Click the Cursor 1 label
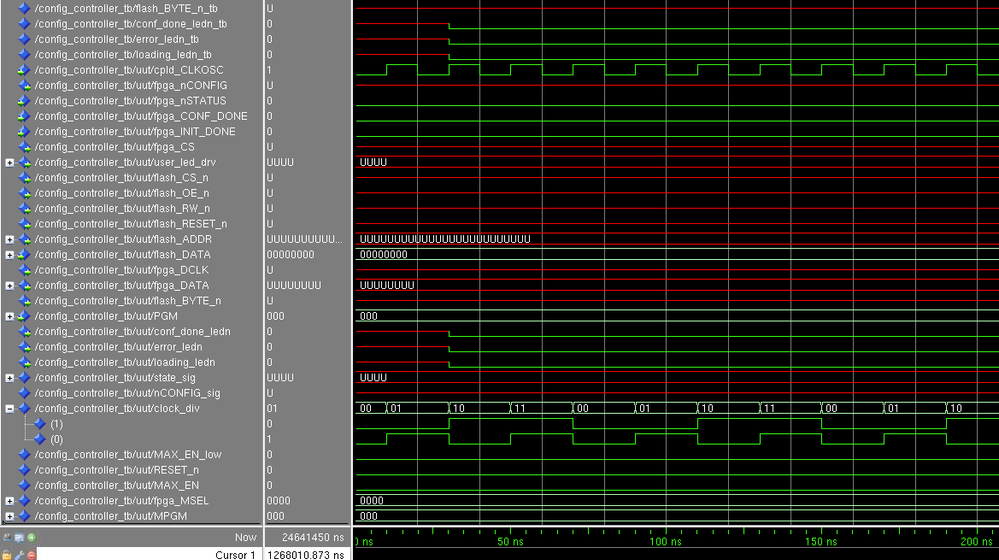Viewport: 999px width, 560px height. pos(235,555)
